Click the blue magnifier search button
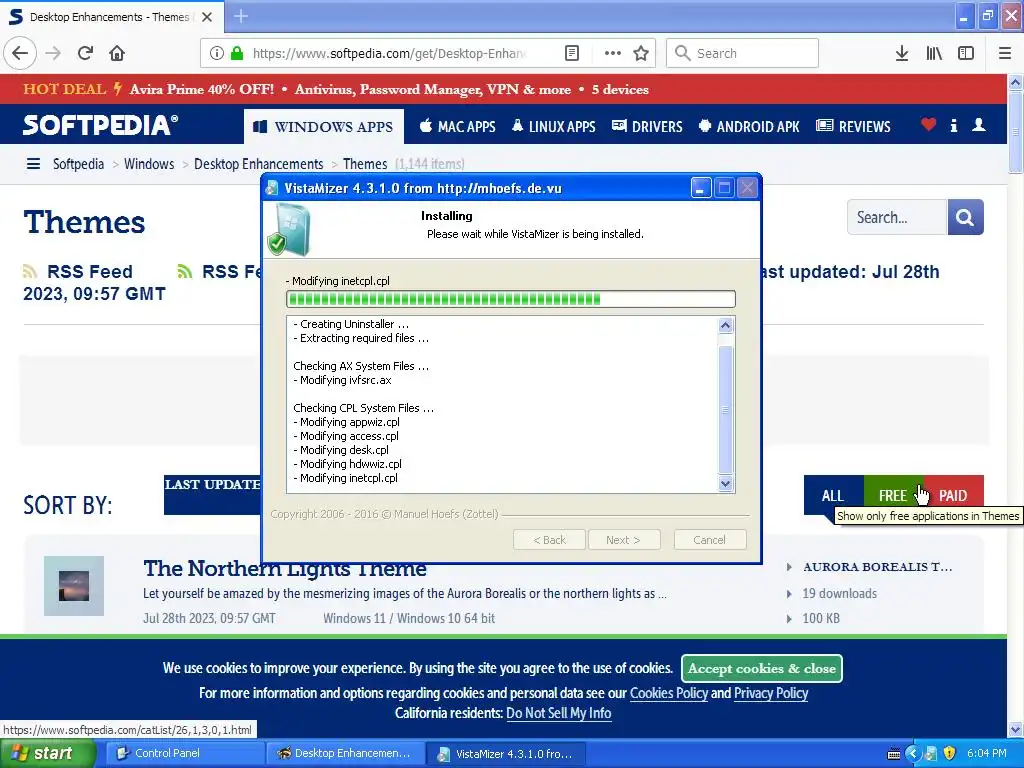1024x768 pixels. click(x=965, y=217)
